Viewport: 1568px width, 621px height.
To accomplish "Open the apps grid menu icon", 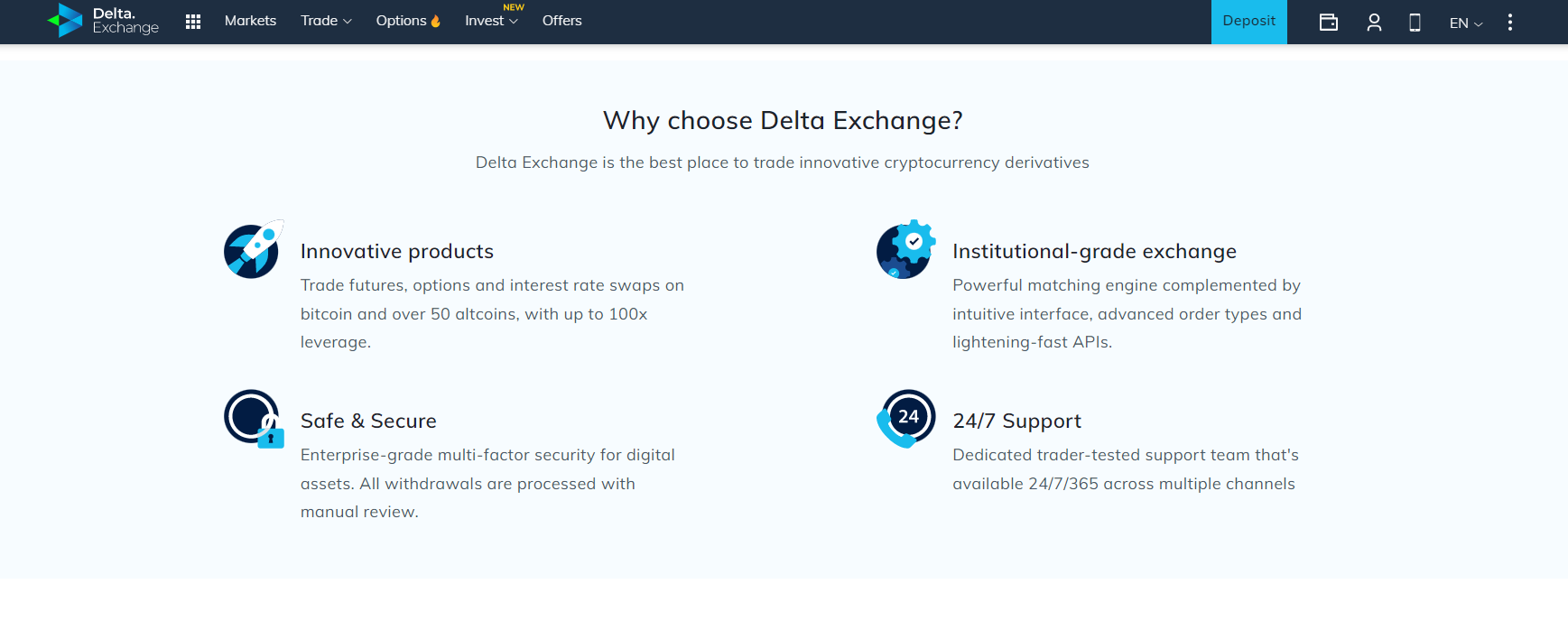I will pyautogui.click(x=193, y=22).
